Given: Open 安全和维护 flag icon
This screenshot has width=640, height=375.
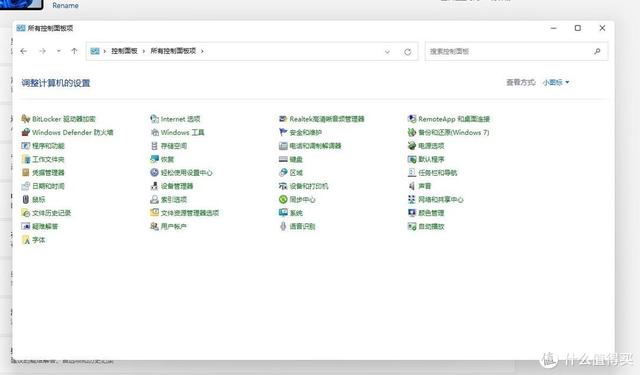Looking at the screenshot, I should click(x=283, y=132).
